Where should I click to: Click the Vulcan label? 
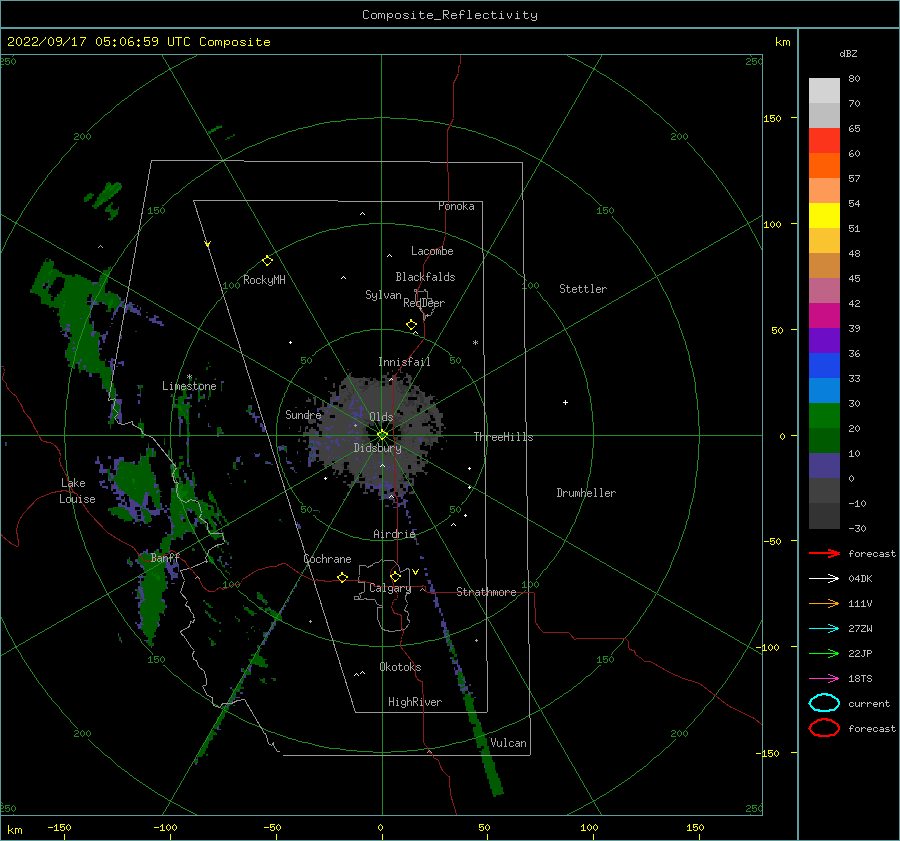(x=508, y=743)
